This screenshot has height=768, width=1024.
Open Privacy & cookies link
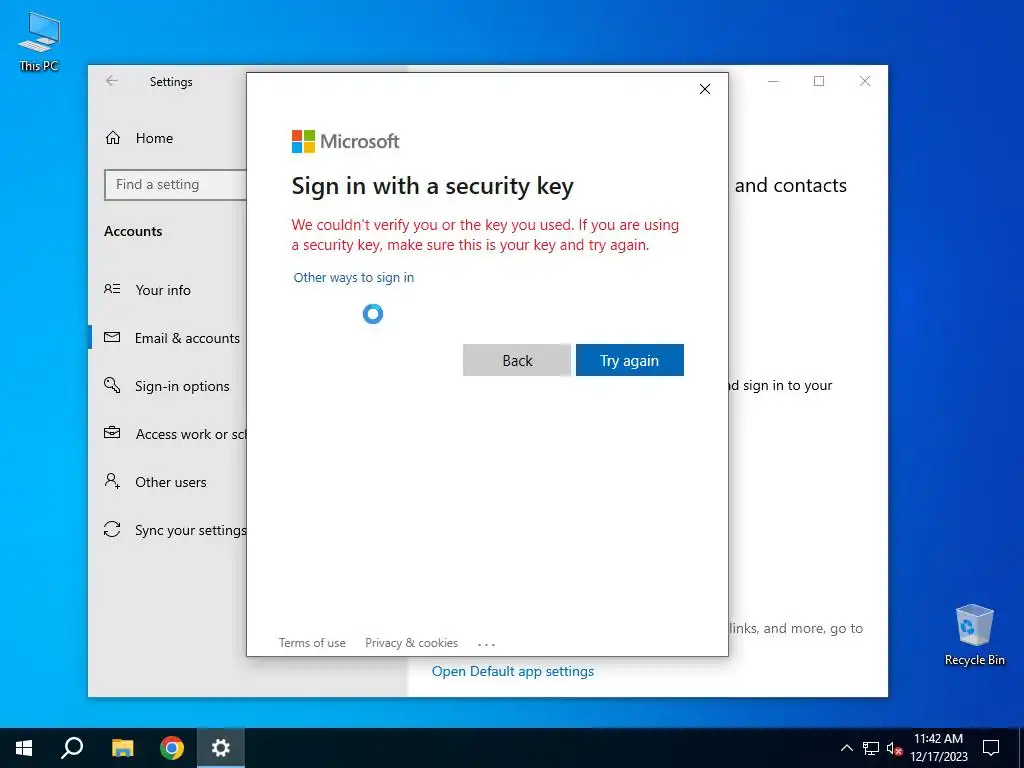(x=411, y=643)
